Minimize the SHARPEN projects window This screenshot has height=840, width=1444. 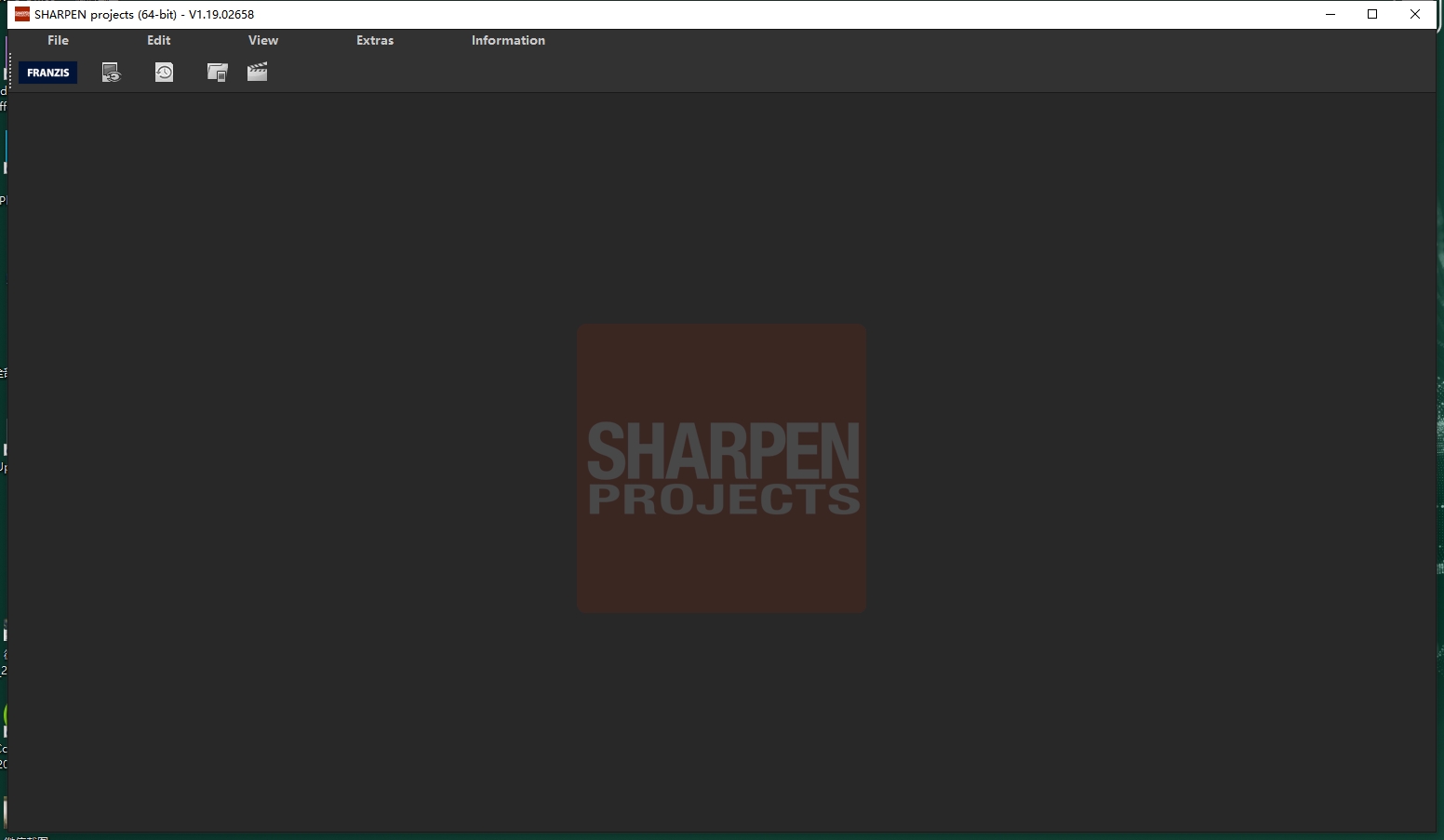[1330, 14]
